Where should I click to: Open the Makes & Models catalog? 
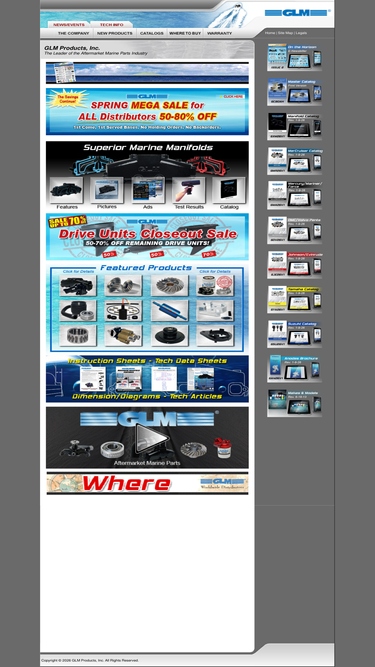click(294, 403)
